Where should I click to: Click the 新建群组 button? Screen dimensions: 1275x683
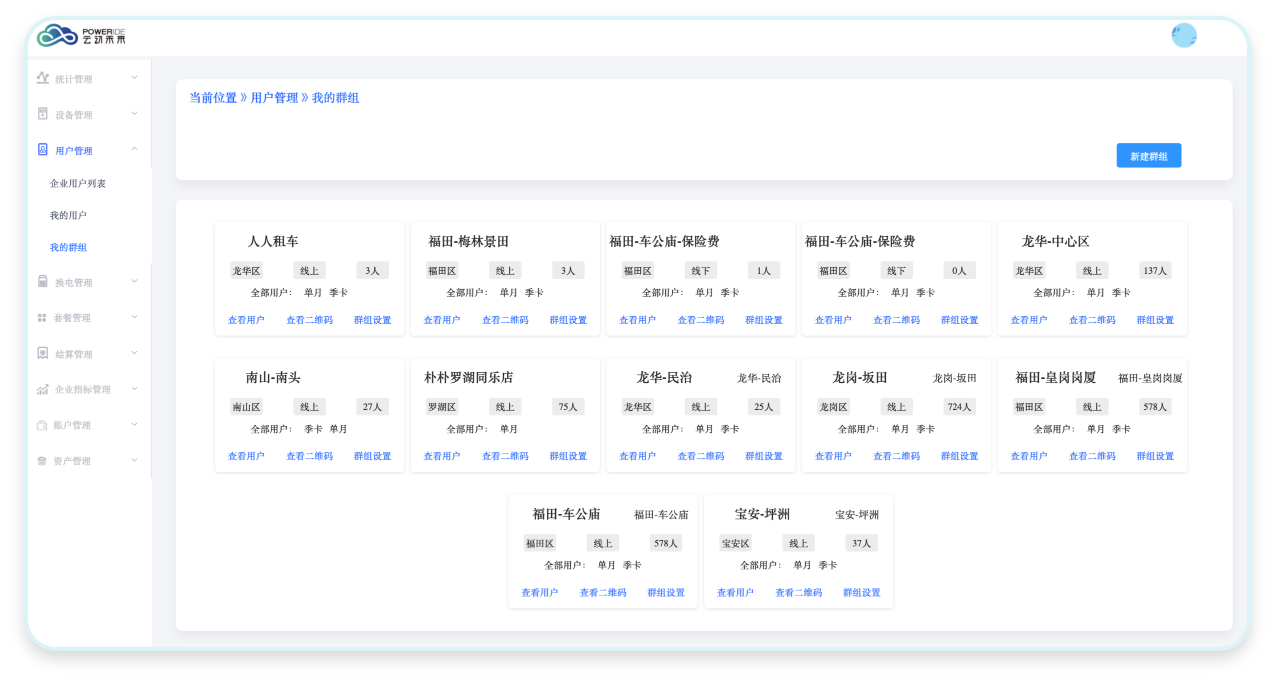pos(1148,156)
